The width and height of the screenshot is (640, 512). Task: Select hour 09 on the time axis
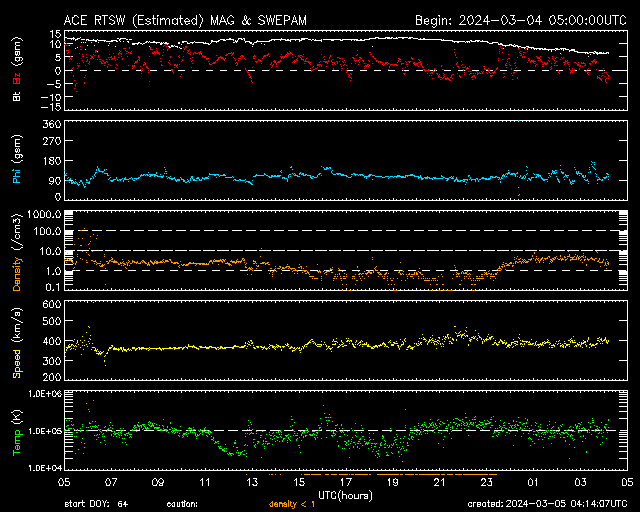point(158,482)
